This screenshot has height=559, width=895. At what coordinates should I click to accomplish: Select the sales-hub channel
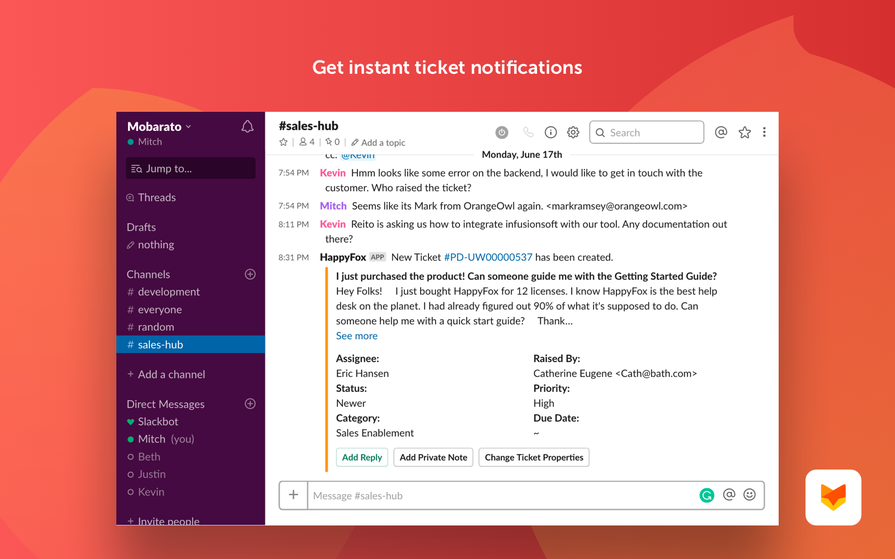(x=191, y=344)
